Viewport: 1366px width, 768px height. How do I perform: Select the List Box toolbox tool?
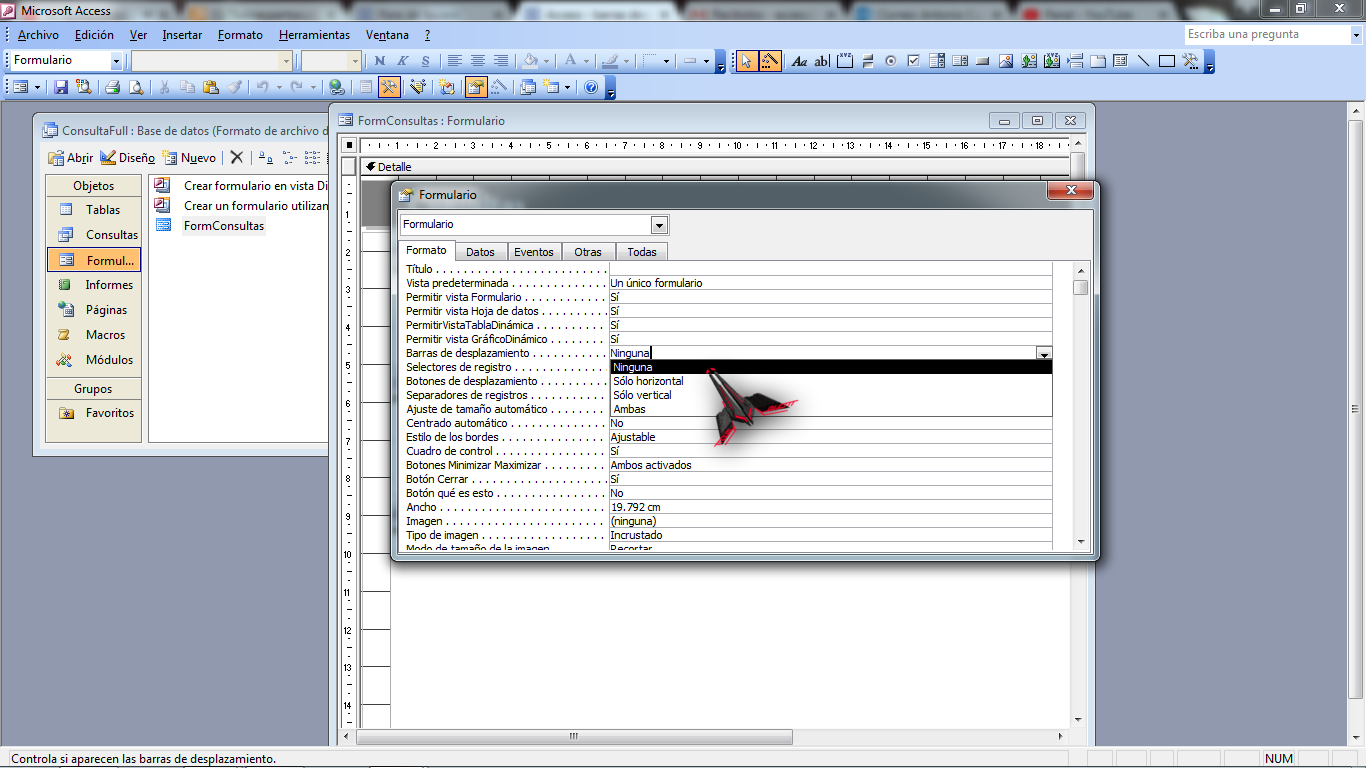click(960, 61)
